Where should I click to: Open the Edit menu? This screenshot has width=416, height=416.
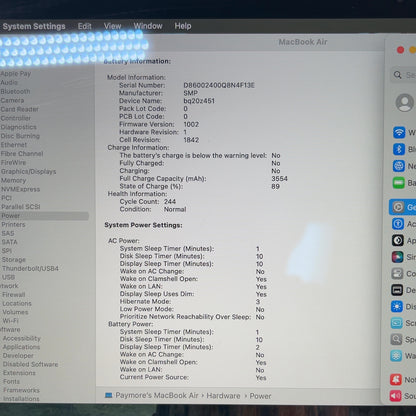84,26
